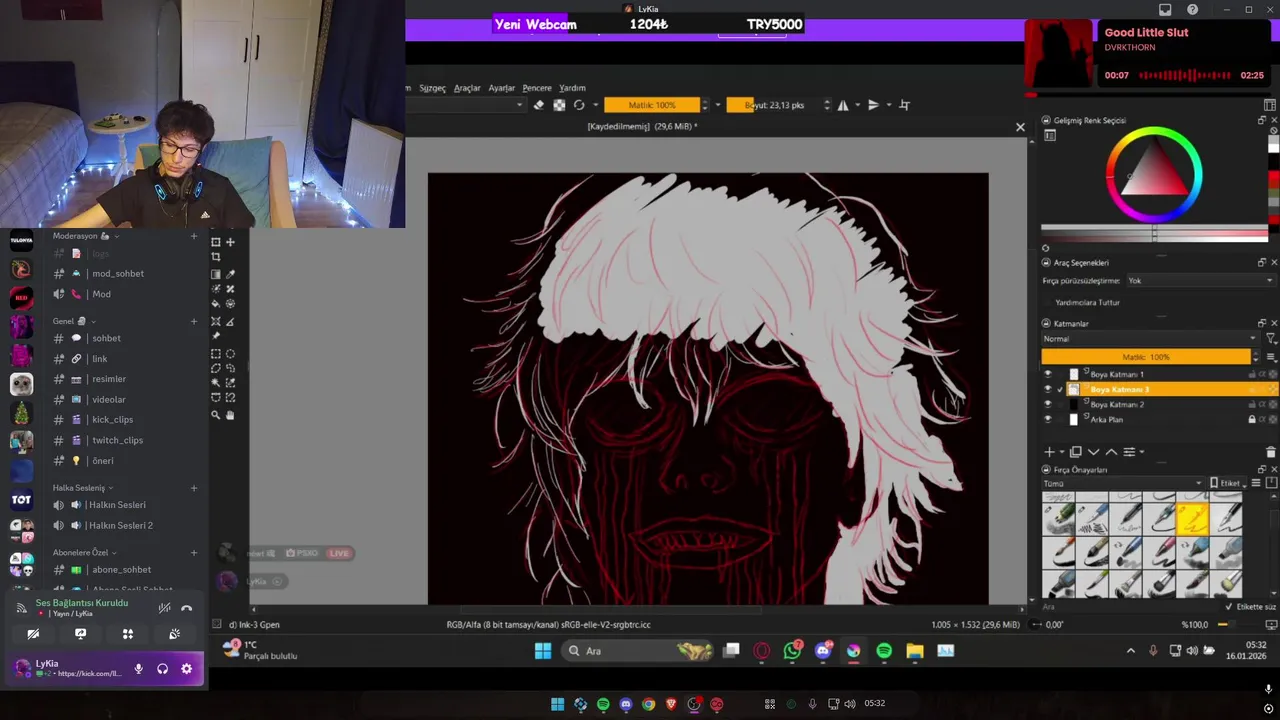
Task: Open WhatsApp from Windows taskbar
Action: click(x=792, y=651)
